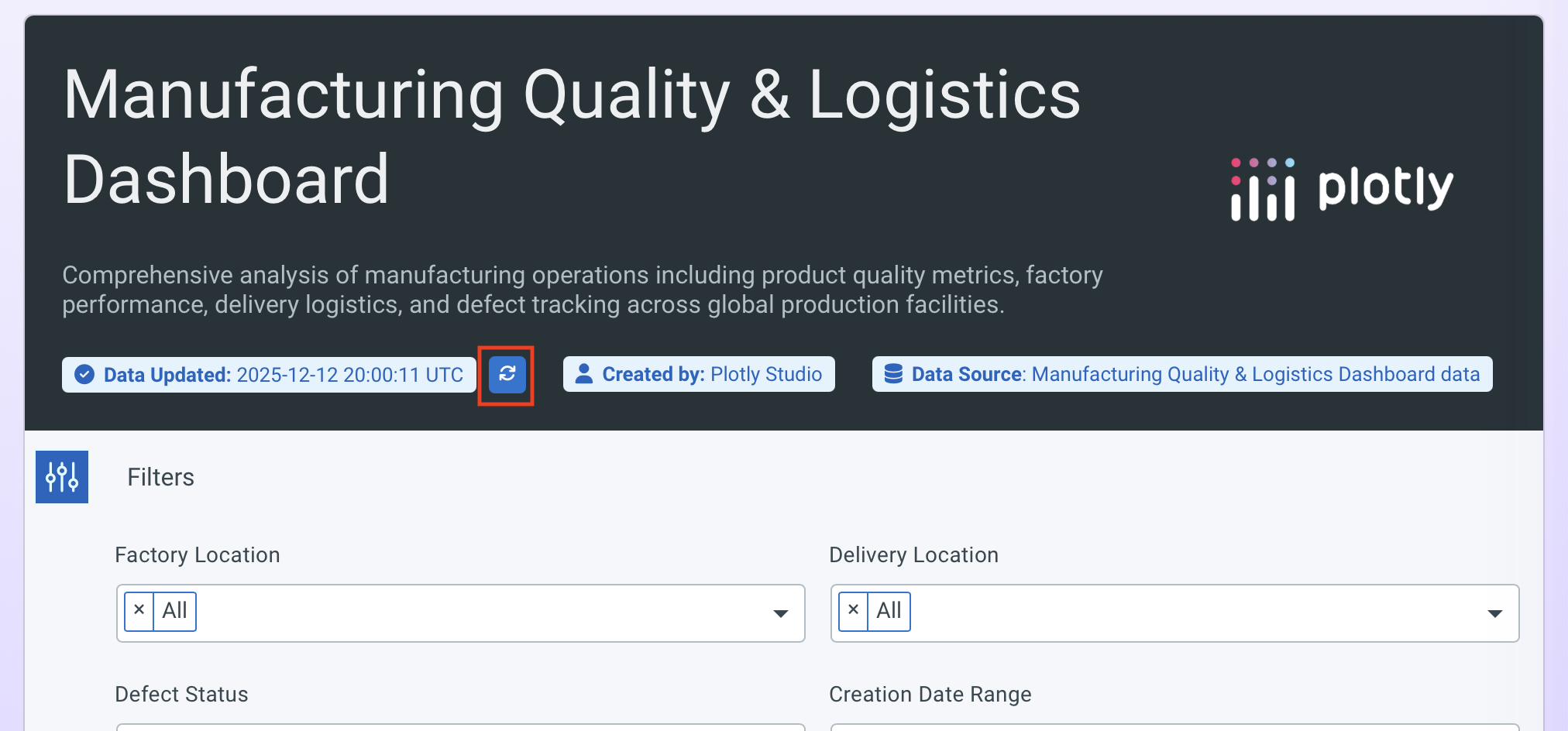Click the Manufacturing Quality & Logistics Dashboard title
Image resolution: width=1568 pixels, height=731 pixels.
(x=572, y=136)
